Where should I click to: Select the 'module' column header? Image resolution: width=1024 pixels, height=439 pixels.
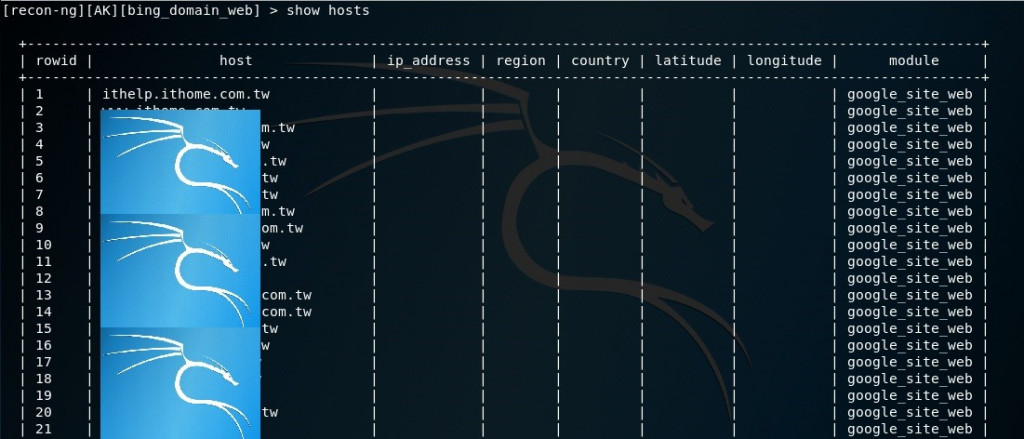point(914,61)
